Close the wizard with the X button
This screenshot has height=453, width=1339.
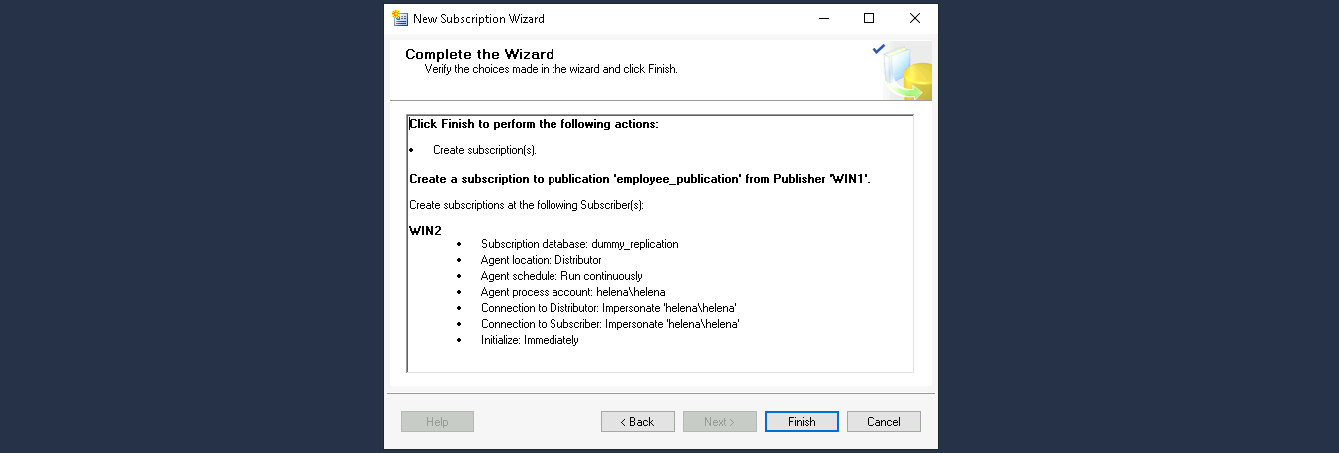(x=914, y=18)
